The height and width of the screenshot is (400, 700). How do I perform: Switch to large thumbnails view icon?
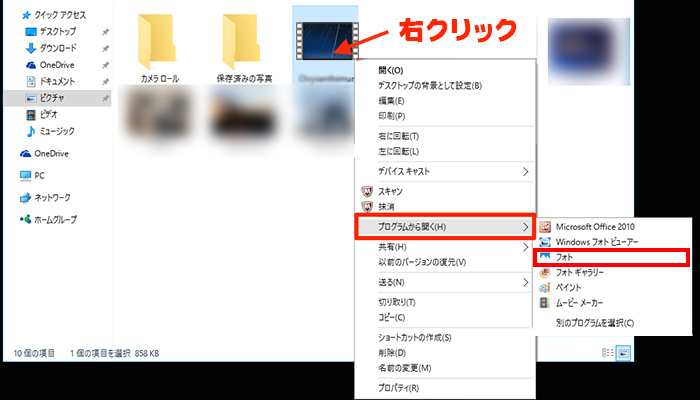(623, 353)
